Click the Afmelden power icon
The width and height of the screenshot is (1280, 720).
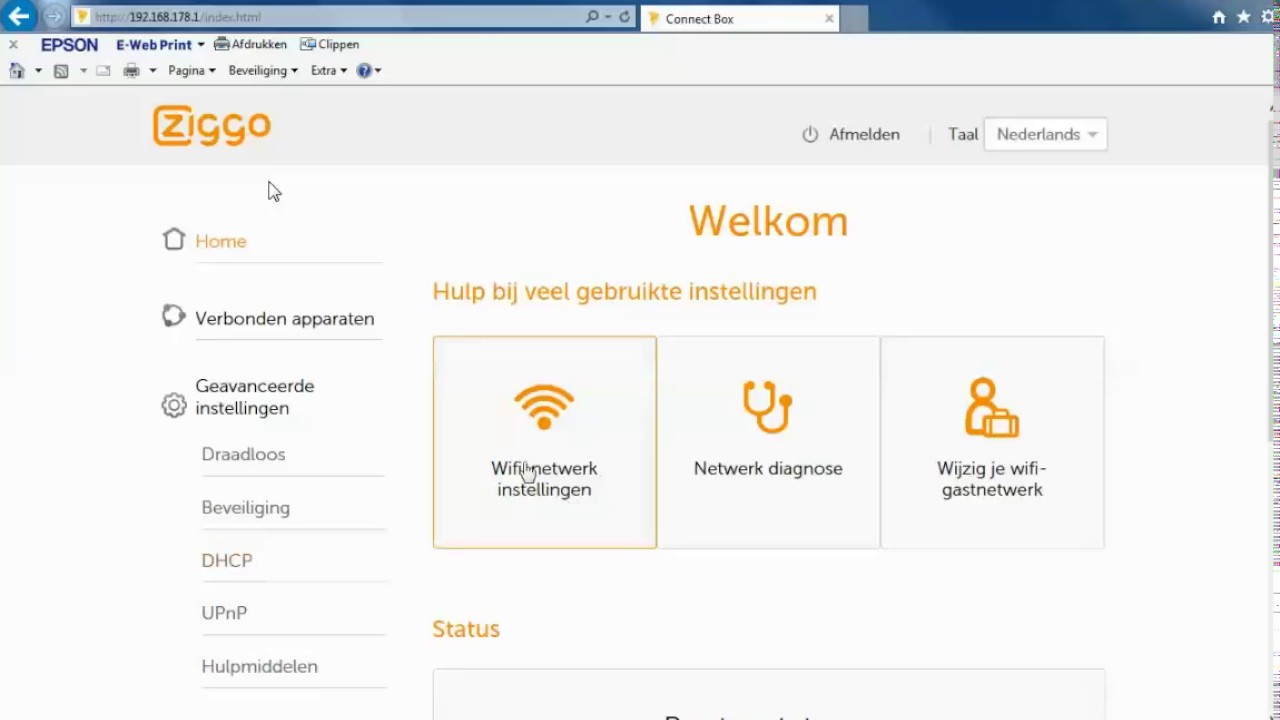pos(810,134)
